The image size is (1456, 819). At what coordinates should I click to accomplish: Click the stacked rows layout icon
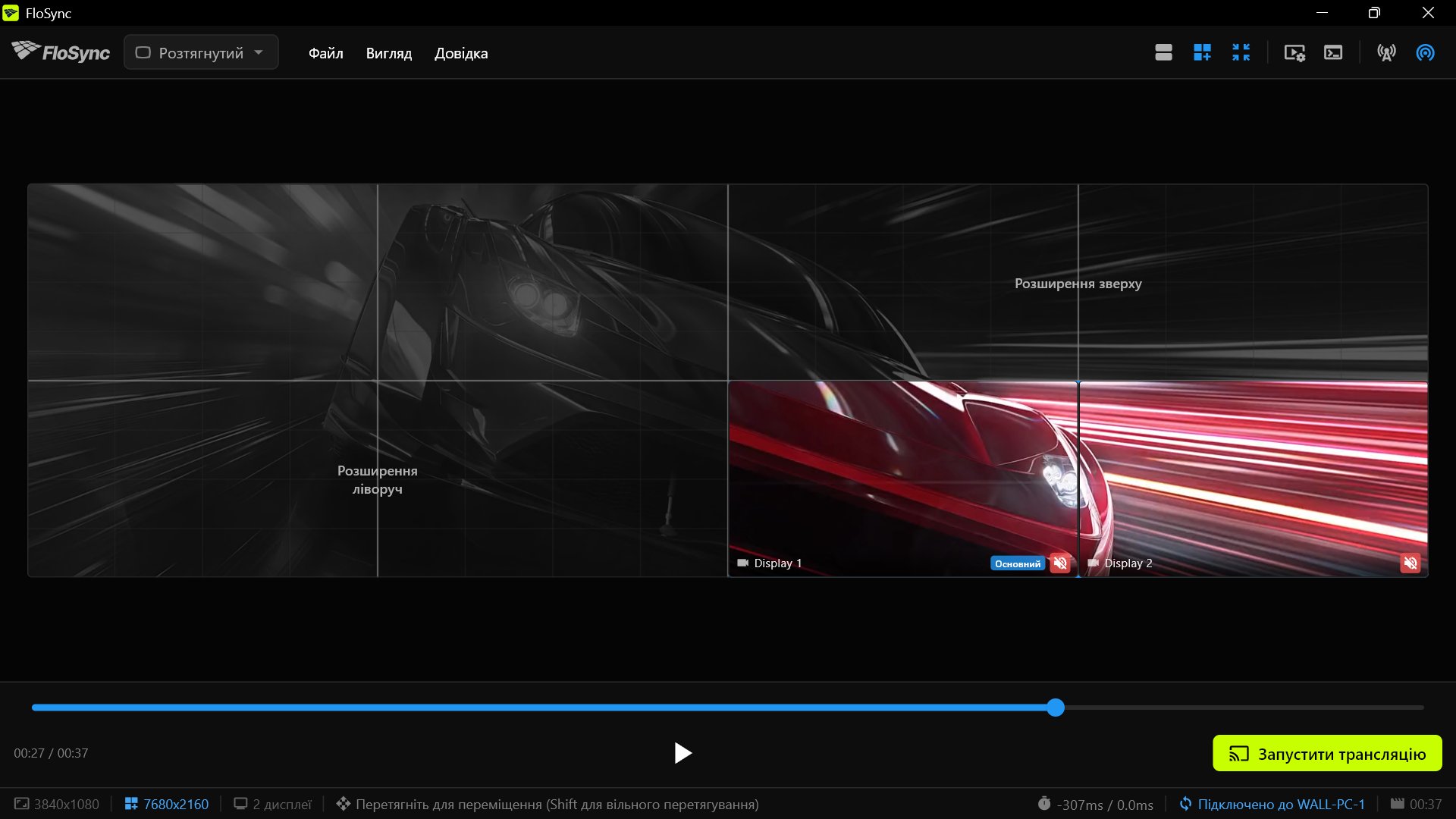pos(1163,52)
